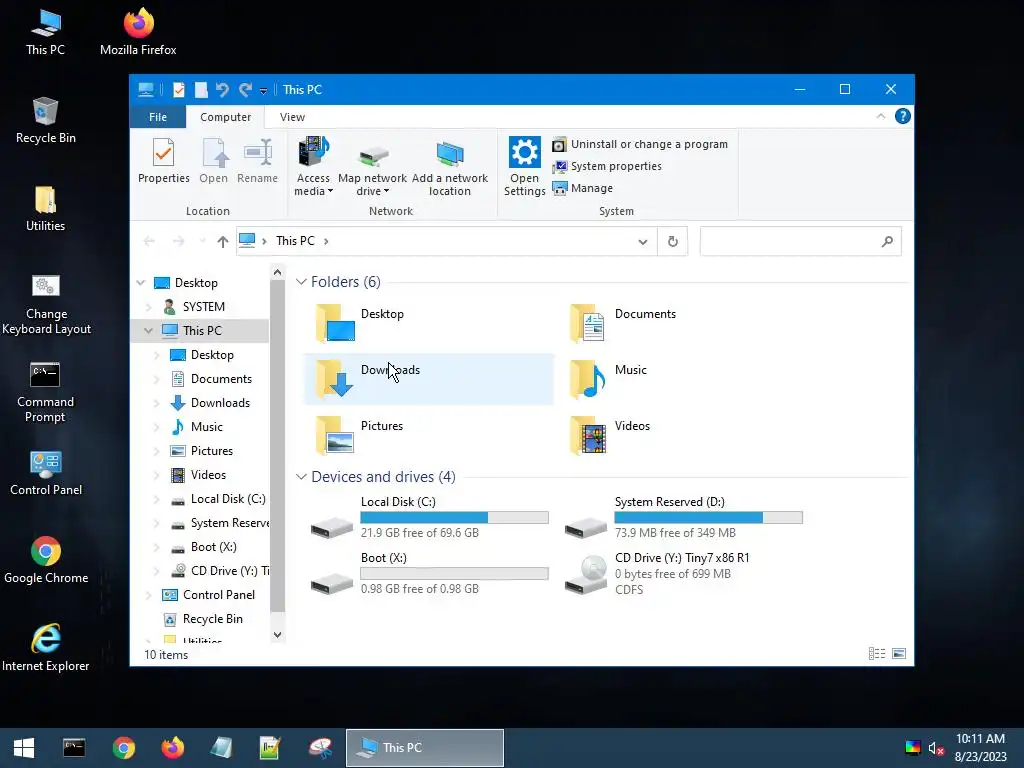Select the Boot (X:) drive
The image size is (1024, 768).
(x=428, y=575)
